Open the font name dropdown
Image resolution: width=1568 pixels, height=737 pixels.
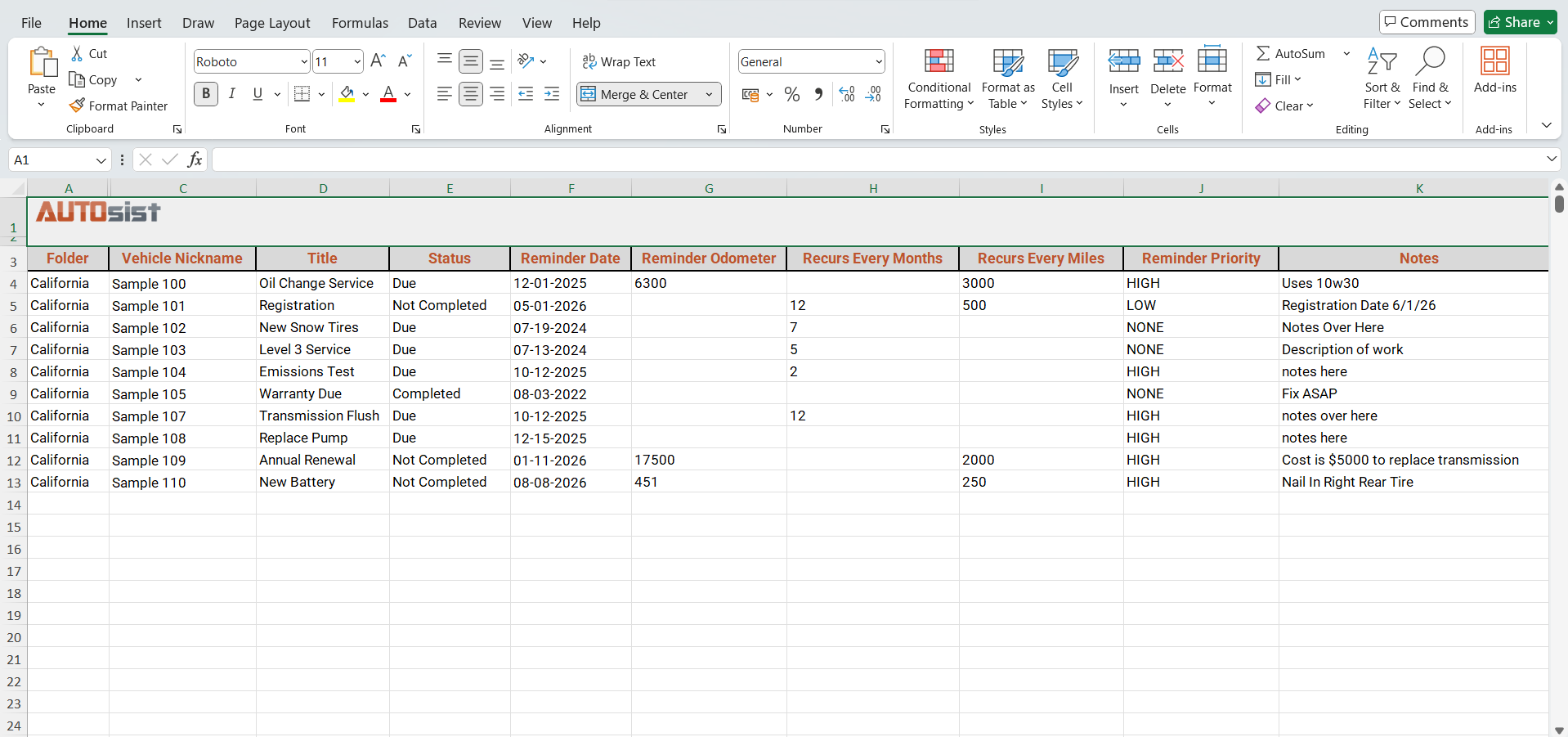click(x=303, y=61)
